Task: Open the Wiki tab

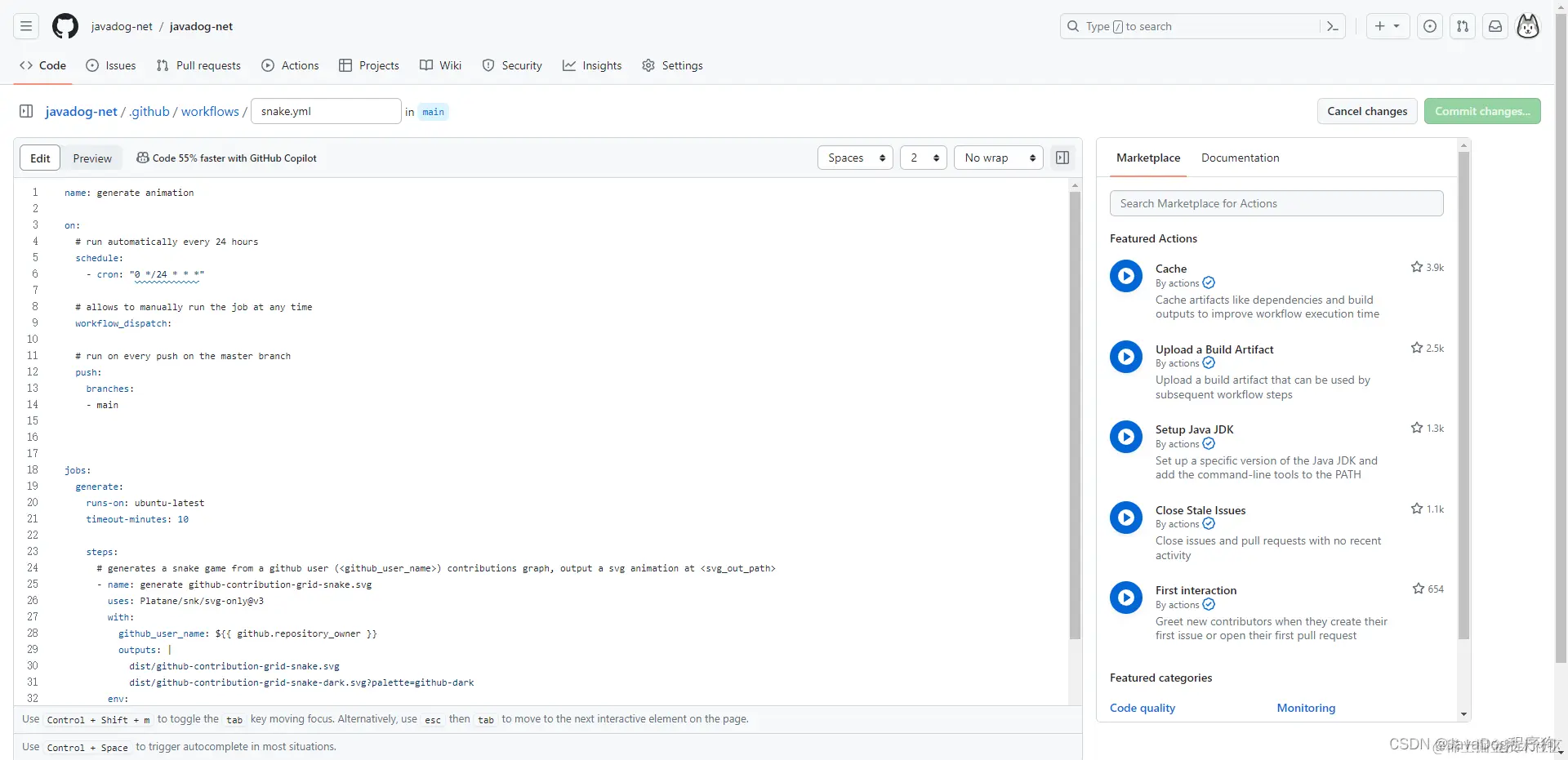Action: [x=441, y=65]
